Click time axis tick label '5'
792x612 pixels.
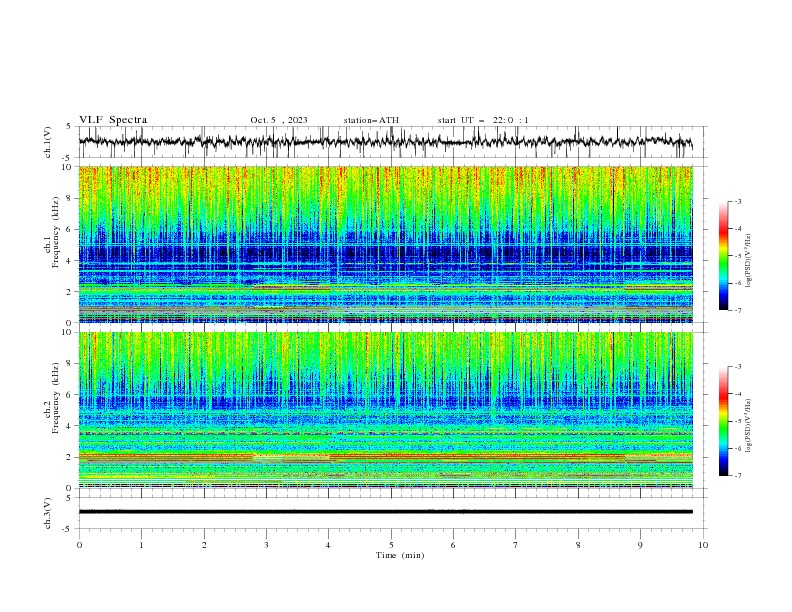pyautogui.click(x=391, y=545)
